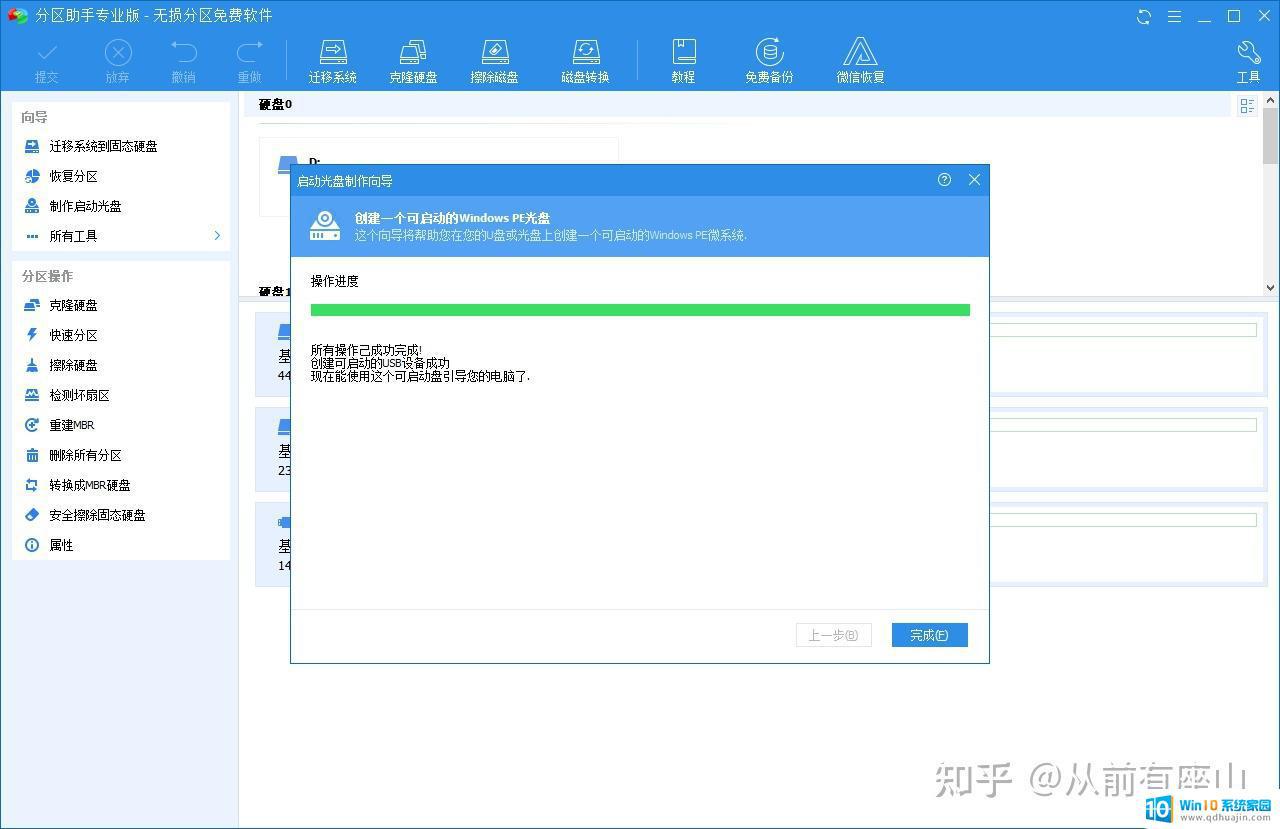
Task: Click the 分区操作 section header
Action: tap(47, 276)
